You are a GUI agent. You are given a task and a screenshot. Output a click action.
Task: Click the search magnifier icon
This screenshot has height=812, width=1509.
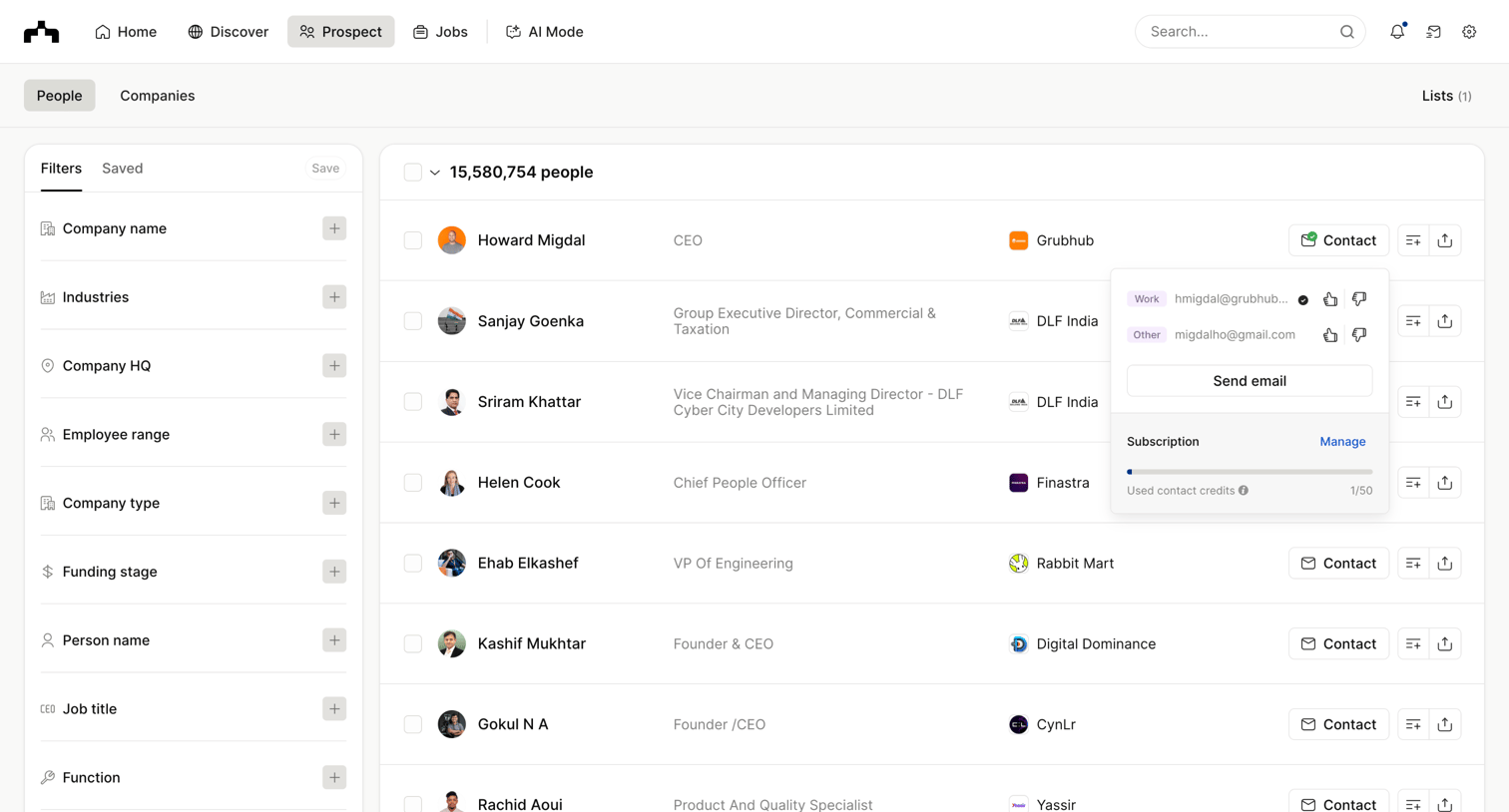pos(1346,32)
